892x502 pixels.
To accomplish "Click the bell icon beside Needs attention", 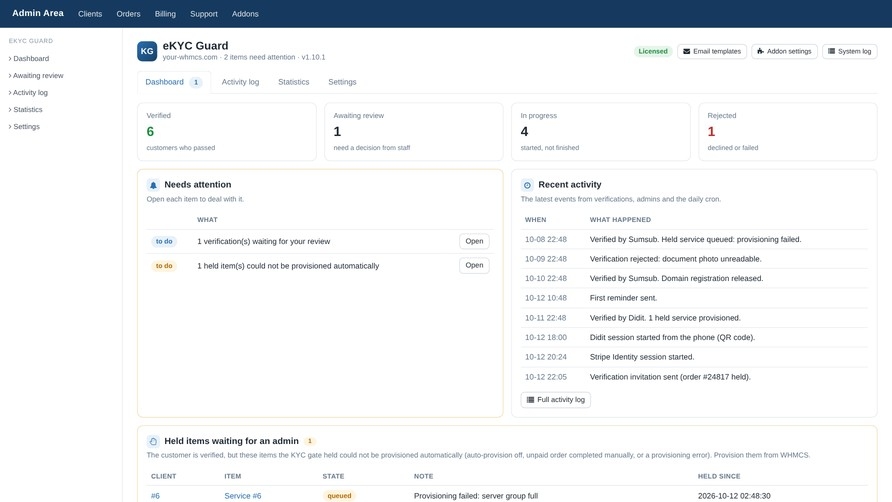I will (x=153, y=185).
